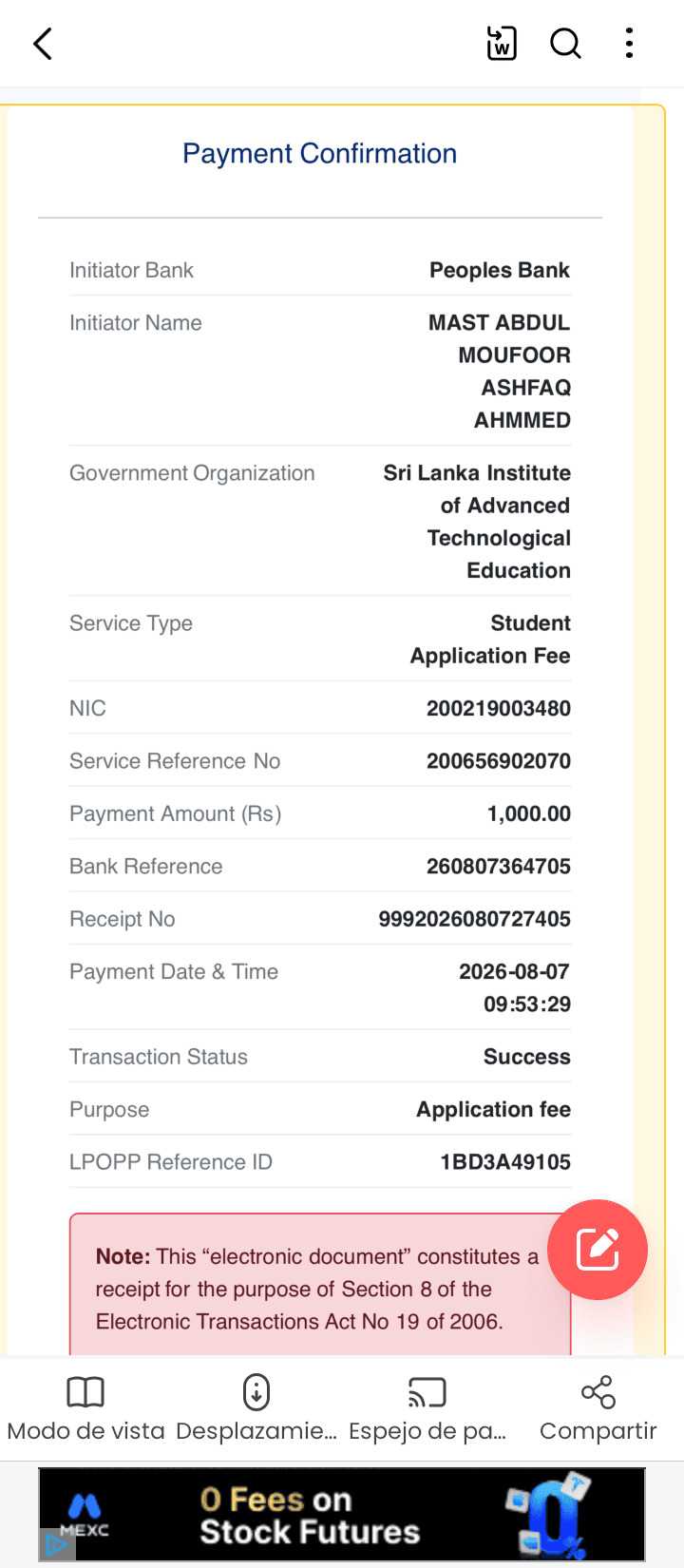Tap the Payment Confirmation heading

click(x=319, y=153)
